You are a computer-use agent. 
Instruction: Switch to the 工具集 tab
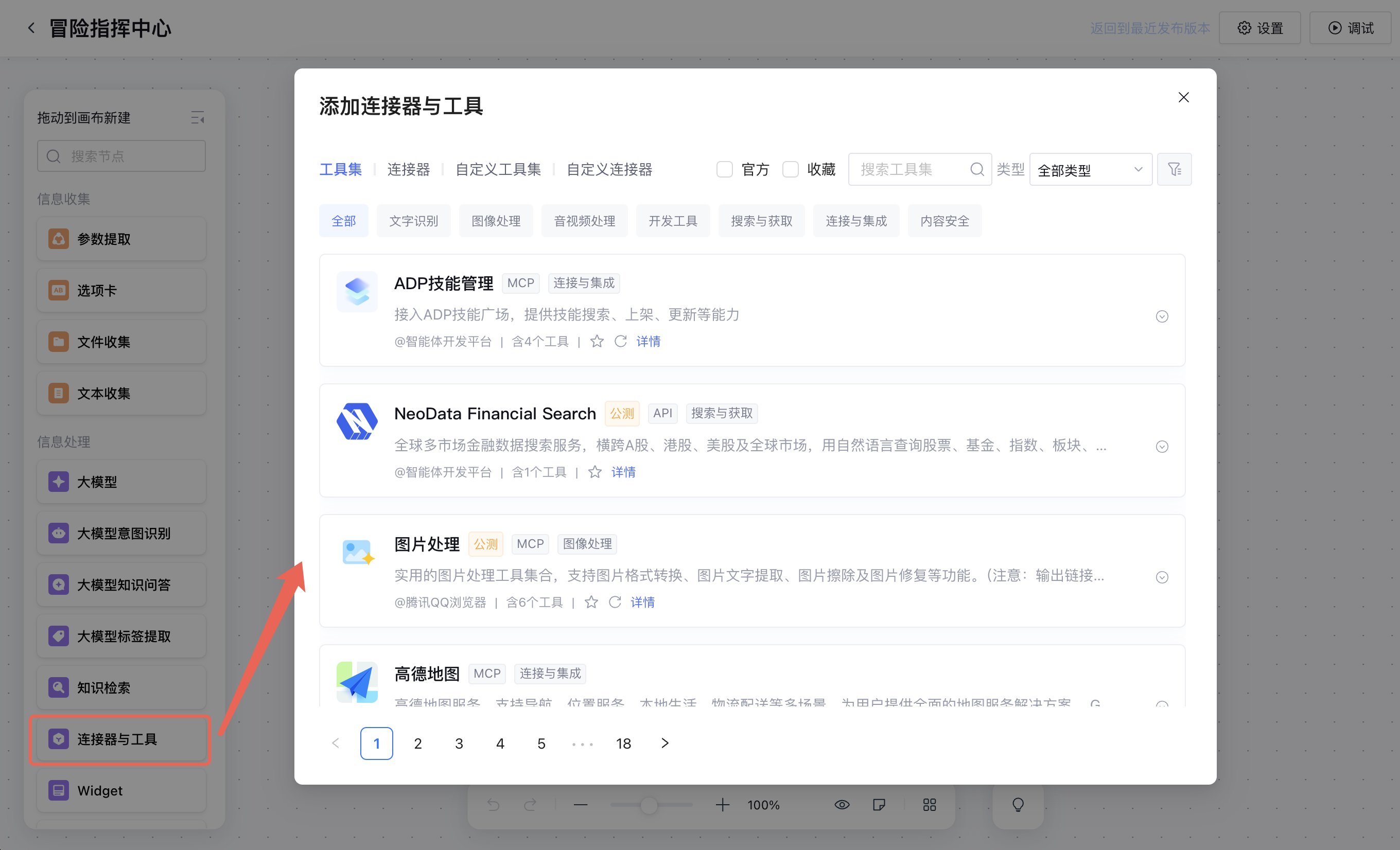click(x=340, y=169)
